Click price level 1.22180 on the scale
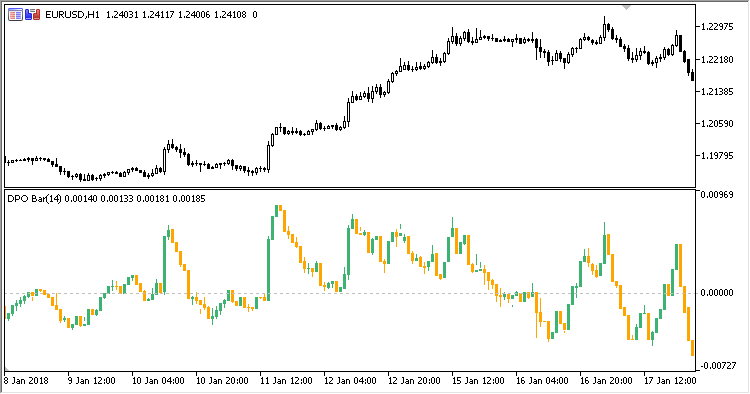Image resolution: width=750 pixels, height=394 pixels. [717, 59]
